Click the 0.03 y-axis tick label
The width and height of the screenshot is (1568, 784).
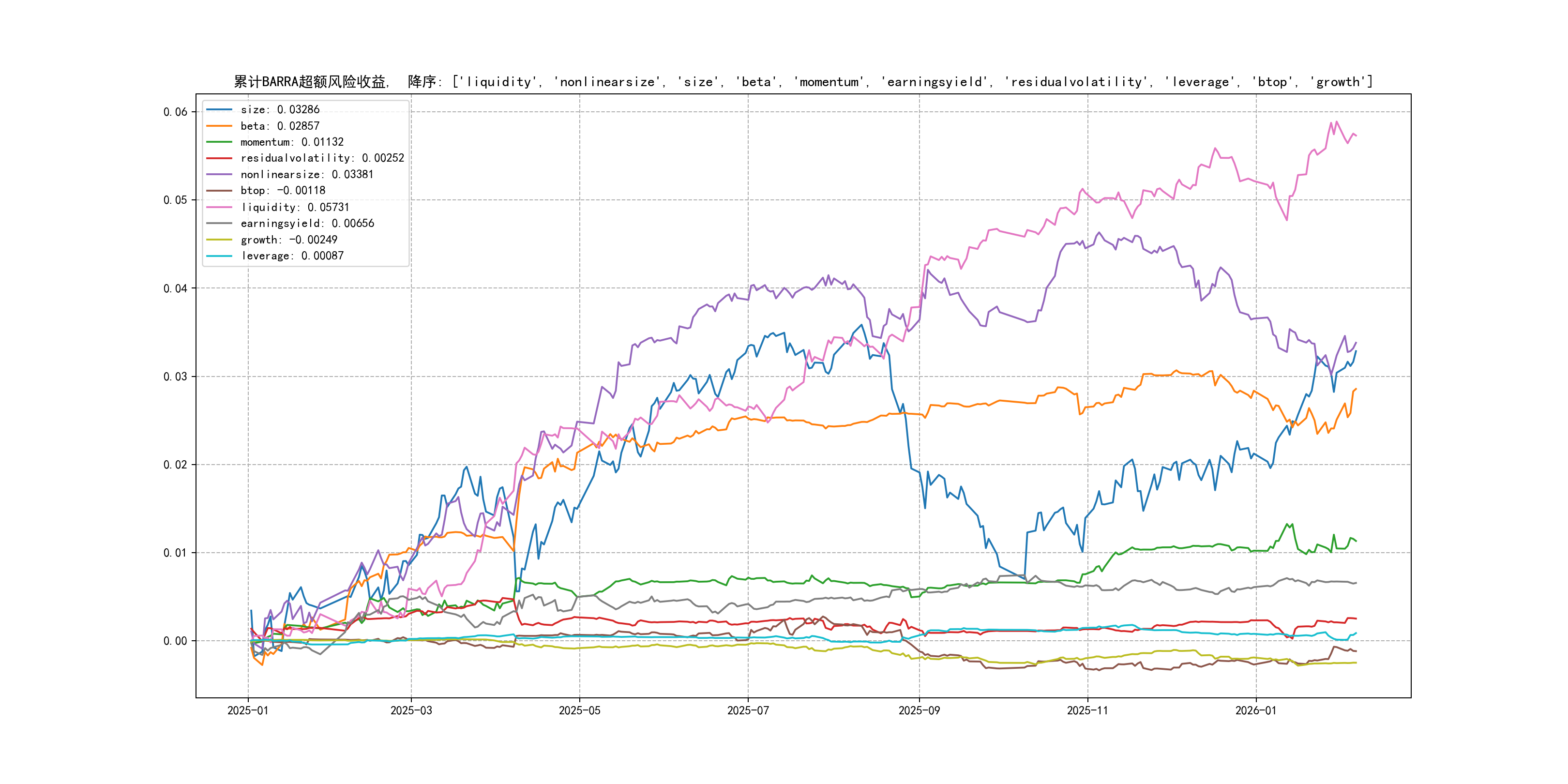pyautogui.click(x=175, y=377)
